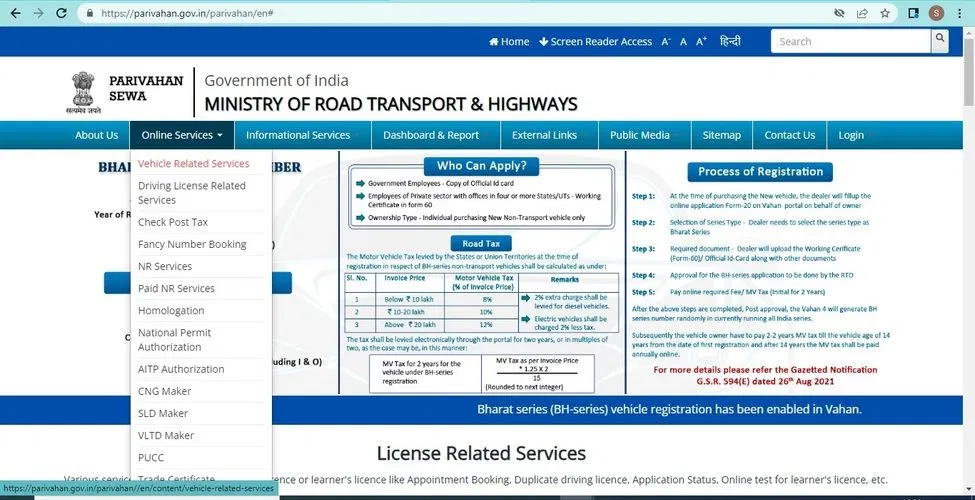This screenshot has height=500, width=975.
Task: Bookmark page with star icon
Action: tap(885, 13)
